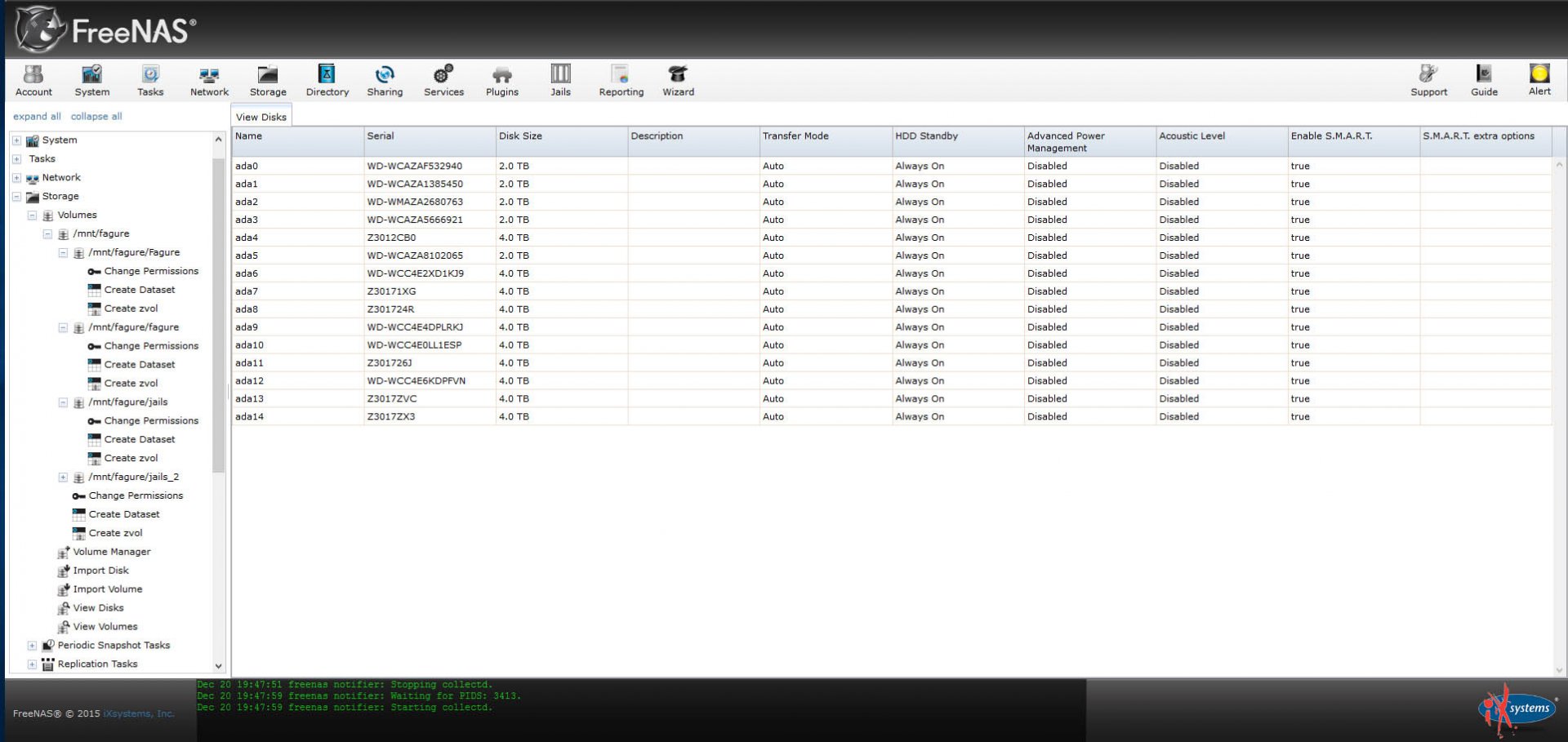1568x742 pixels.
Task: Open the Directory toolbar icon
Action: [x=327, y=80]
